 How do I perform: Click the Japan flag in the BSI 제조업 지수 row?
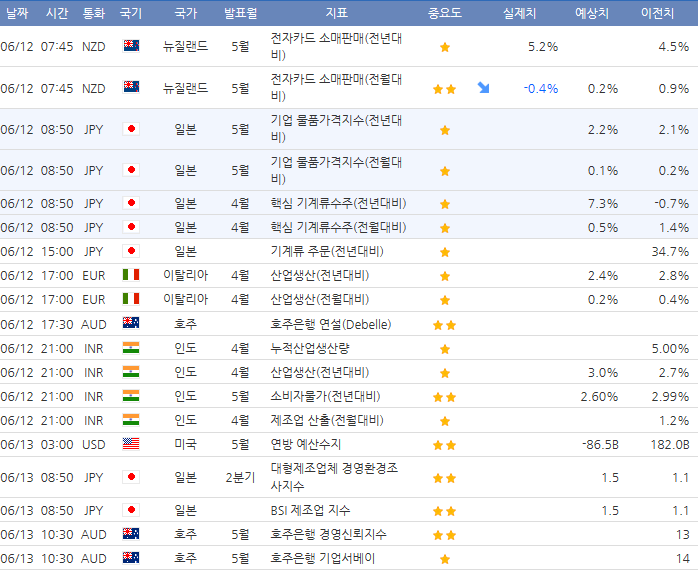pos(131,510)
